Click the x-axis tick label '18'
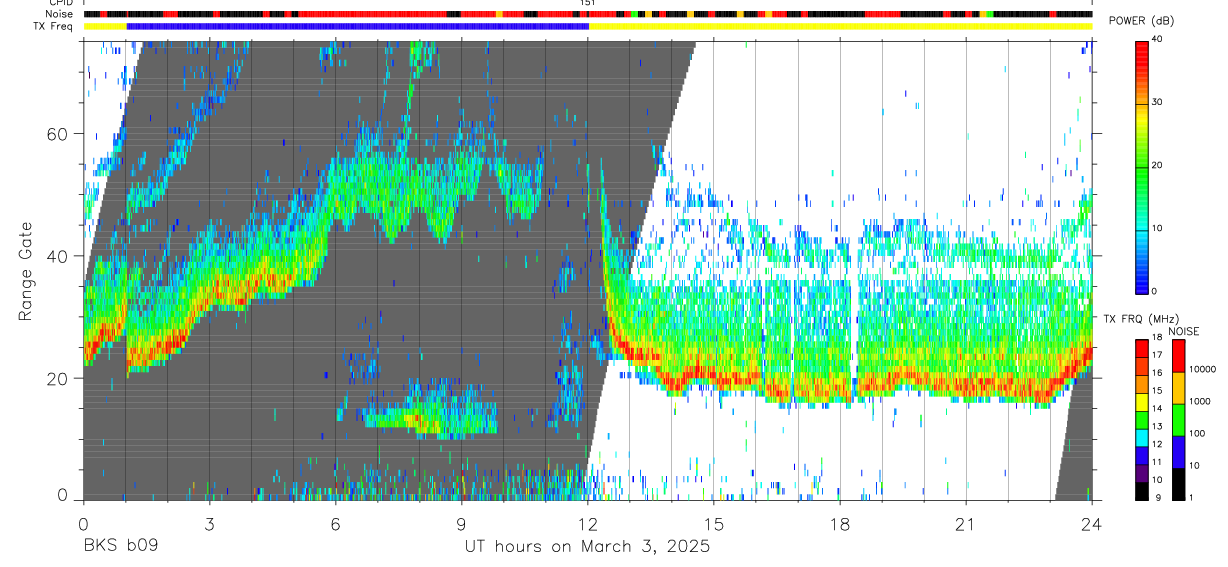The width and height of the screenshot is (1228, 567). 840,525
